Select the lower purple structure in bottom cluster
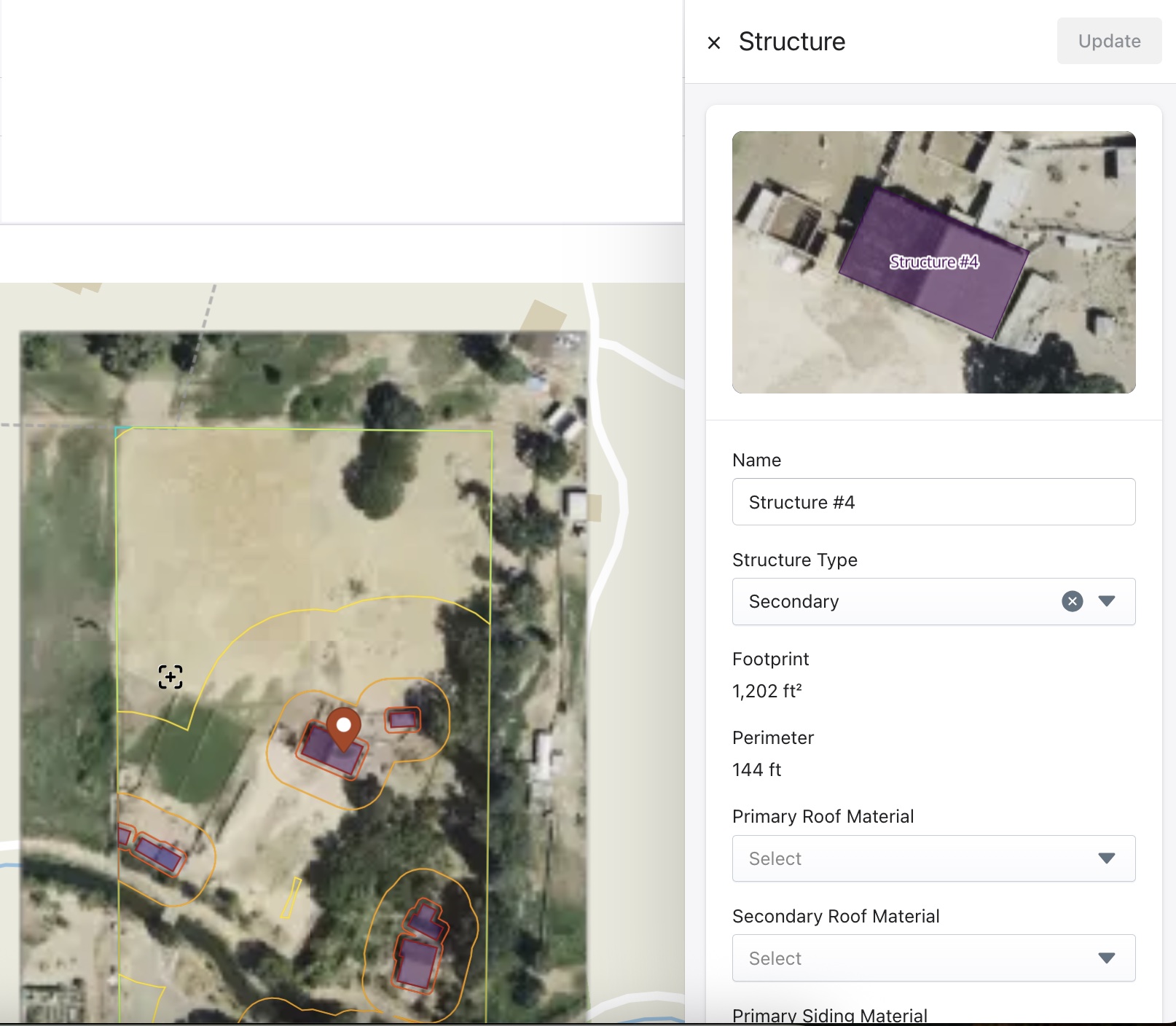The width and height of the screenshot is (1176, 1026). tap(416, 963)
